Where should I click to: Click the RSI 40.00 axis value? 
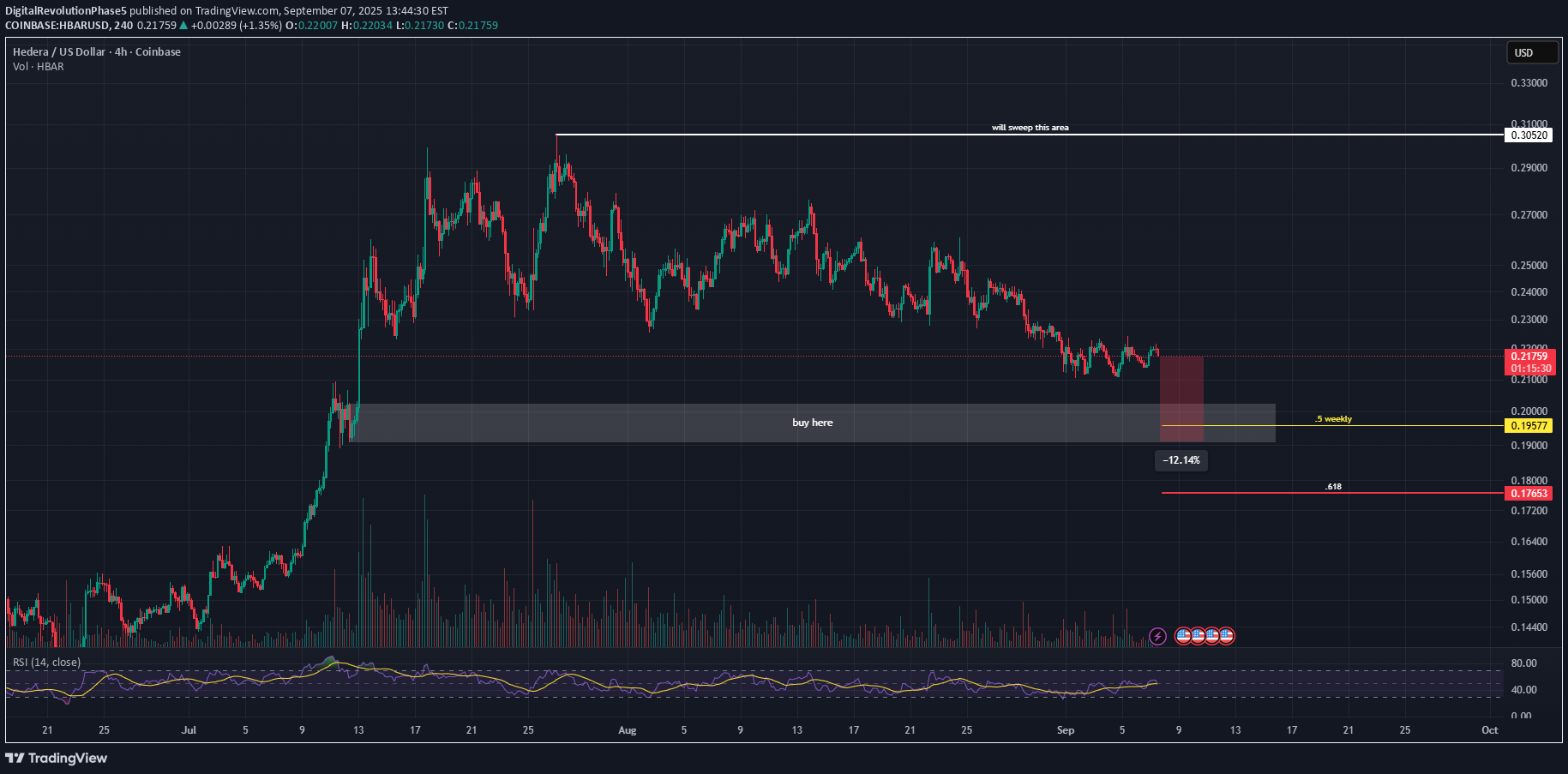tap(1523, 690)
